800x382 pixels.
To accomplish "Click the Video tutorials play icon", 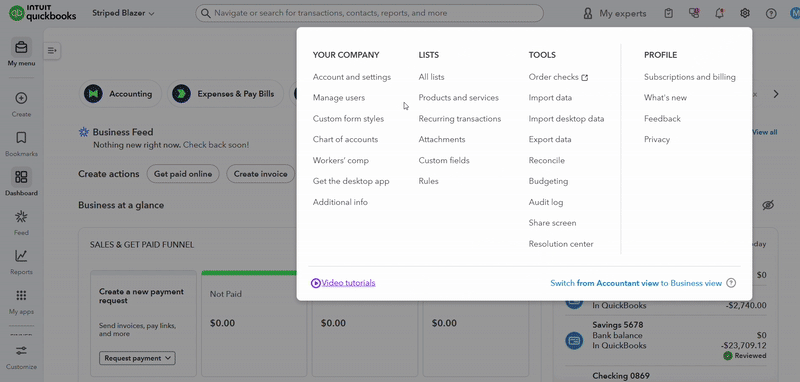I will [316, 283].
